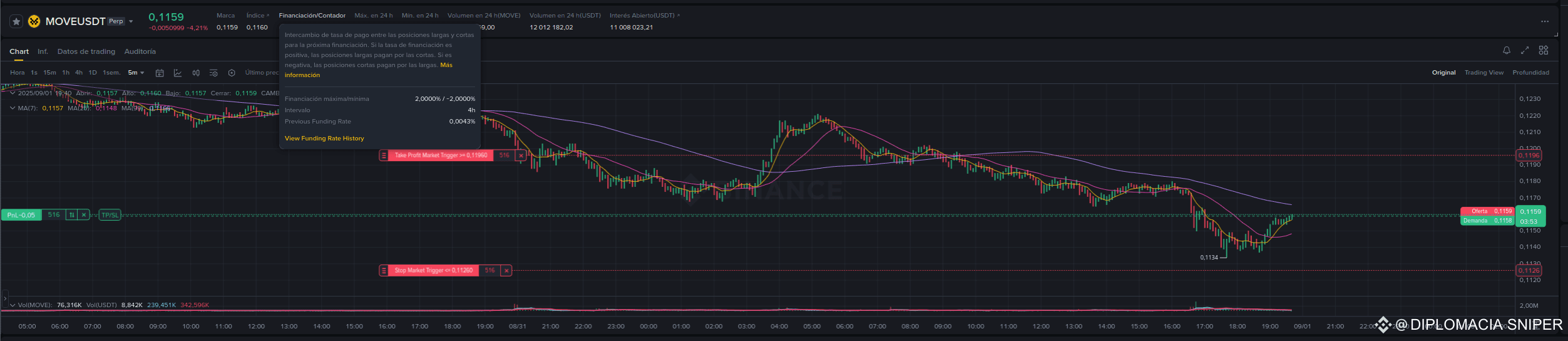Collapse the MA(7) indicator legend chevron
1568x341 pixels.
pos(13,108)
